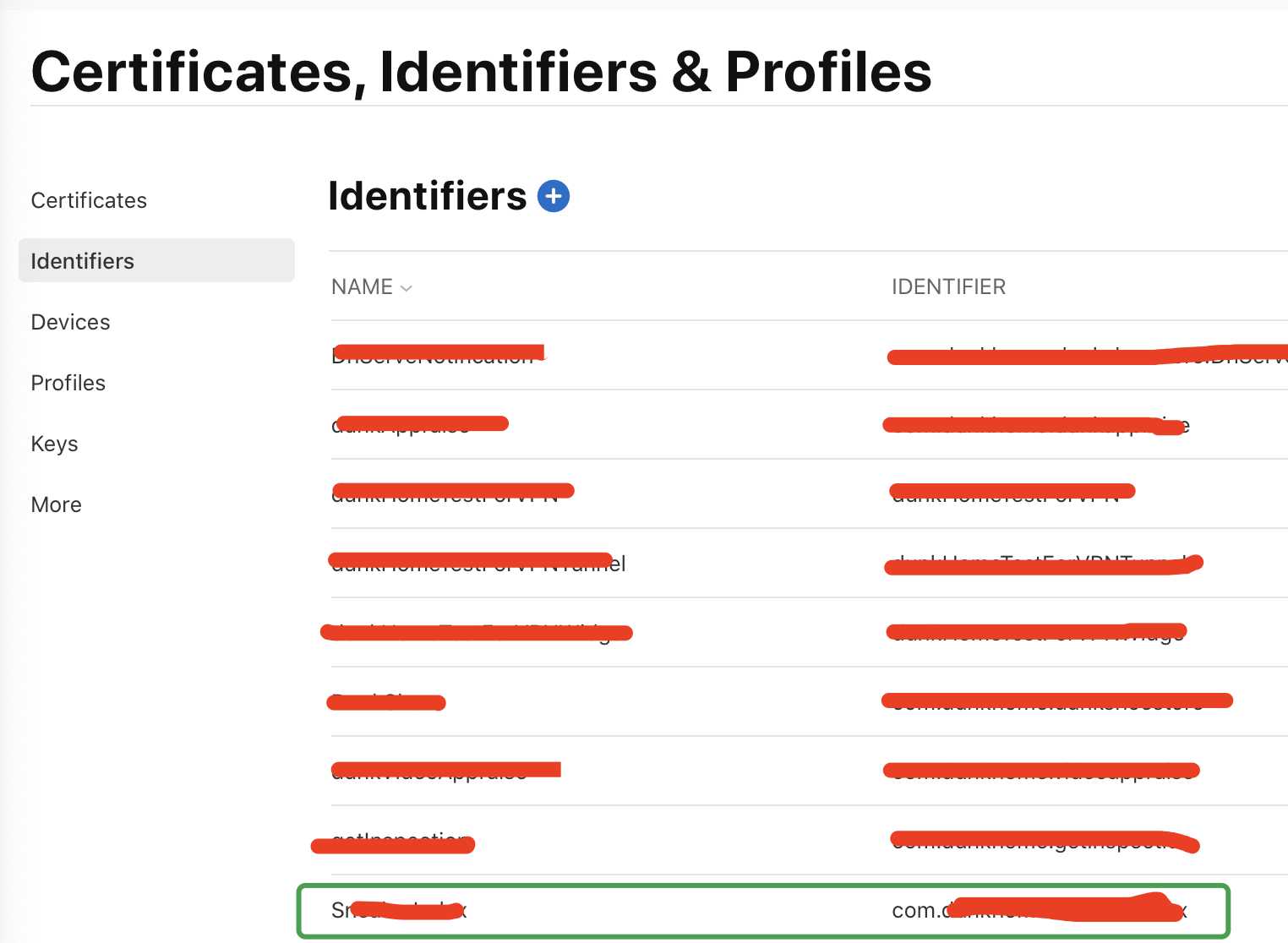Sort using the NAME column chevron

[407, 288]
